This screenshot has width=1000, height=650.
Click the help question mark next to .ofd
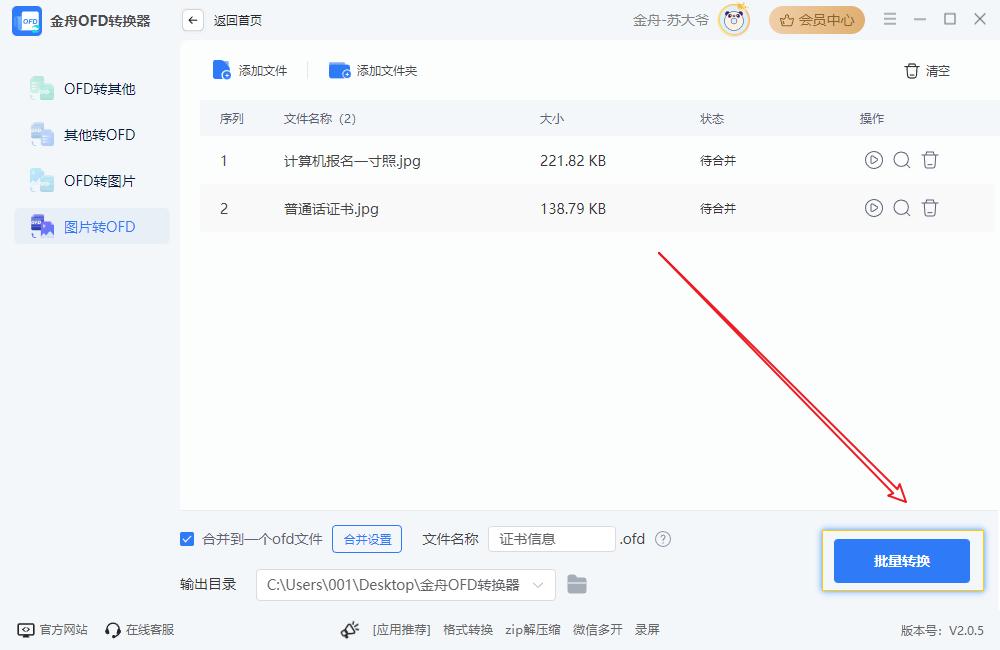point(662,539)
